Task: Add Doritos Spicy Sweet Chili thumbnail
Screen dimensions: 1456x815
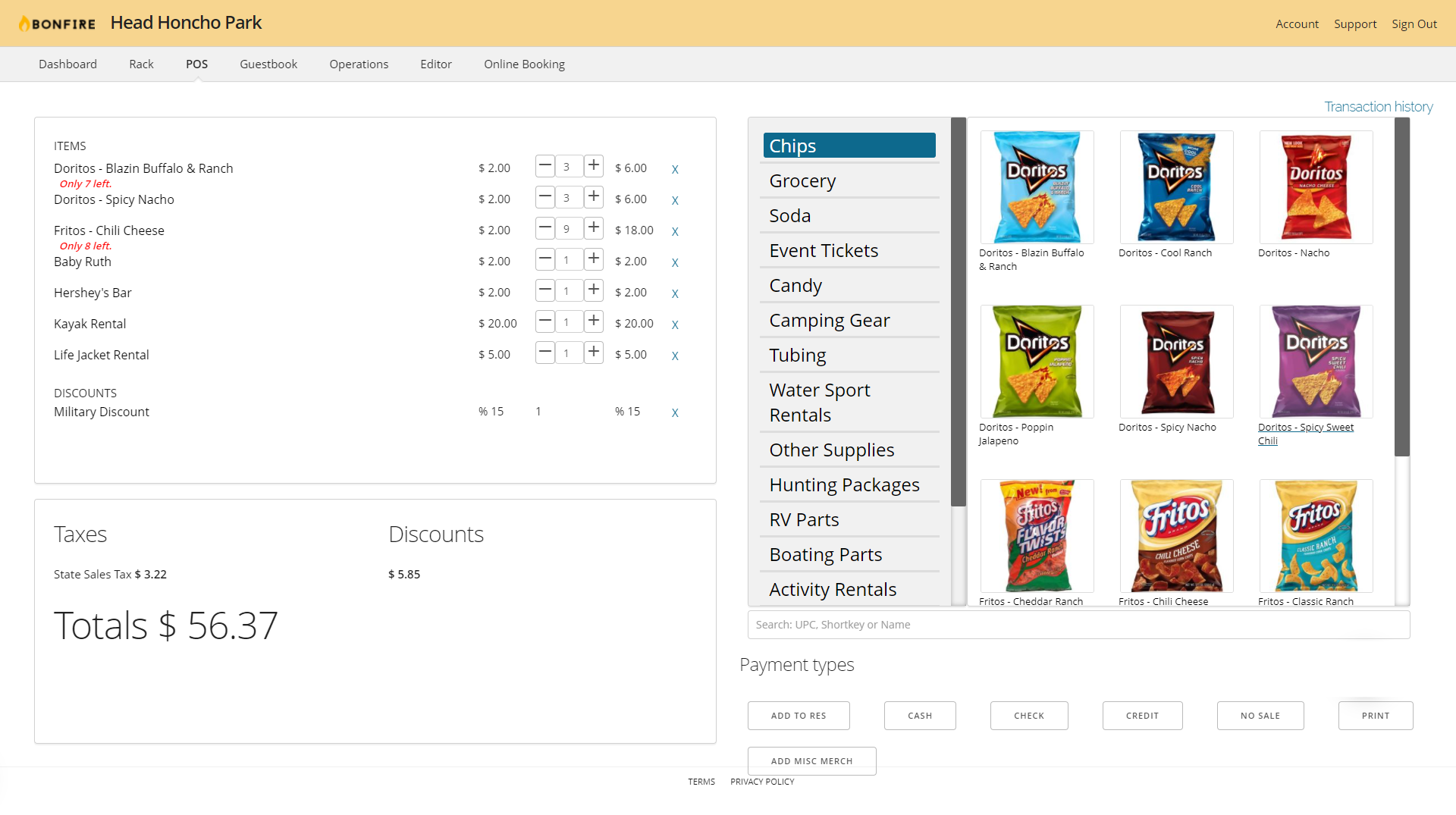Action: click(x=1316, y=362)
